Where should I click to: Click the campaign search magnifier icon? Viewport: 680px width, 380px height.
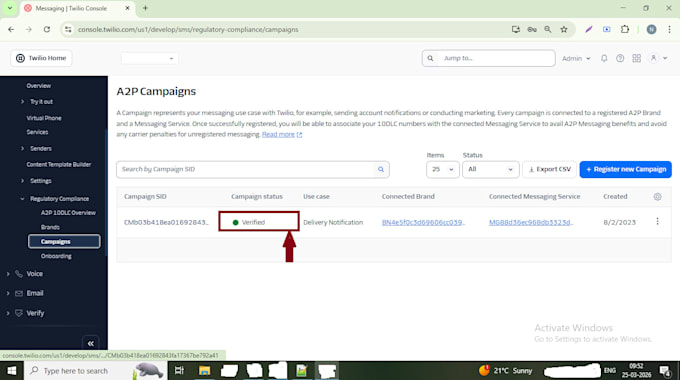[381, 169]
